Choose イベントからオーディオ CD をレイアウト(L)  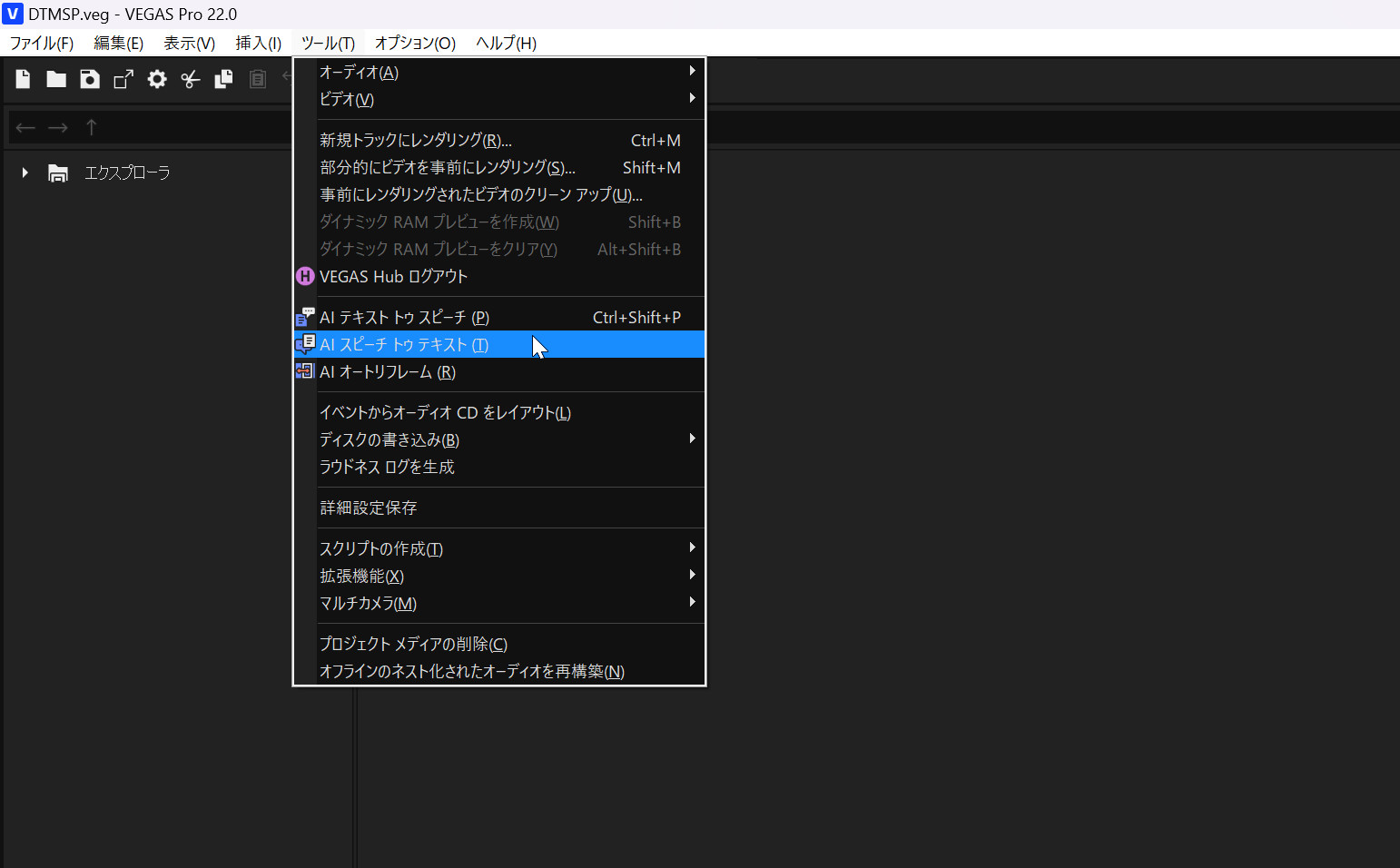pyautogui.click(x=499, y=412)
